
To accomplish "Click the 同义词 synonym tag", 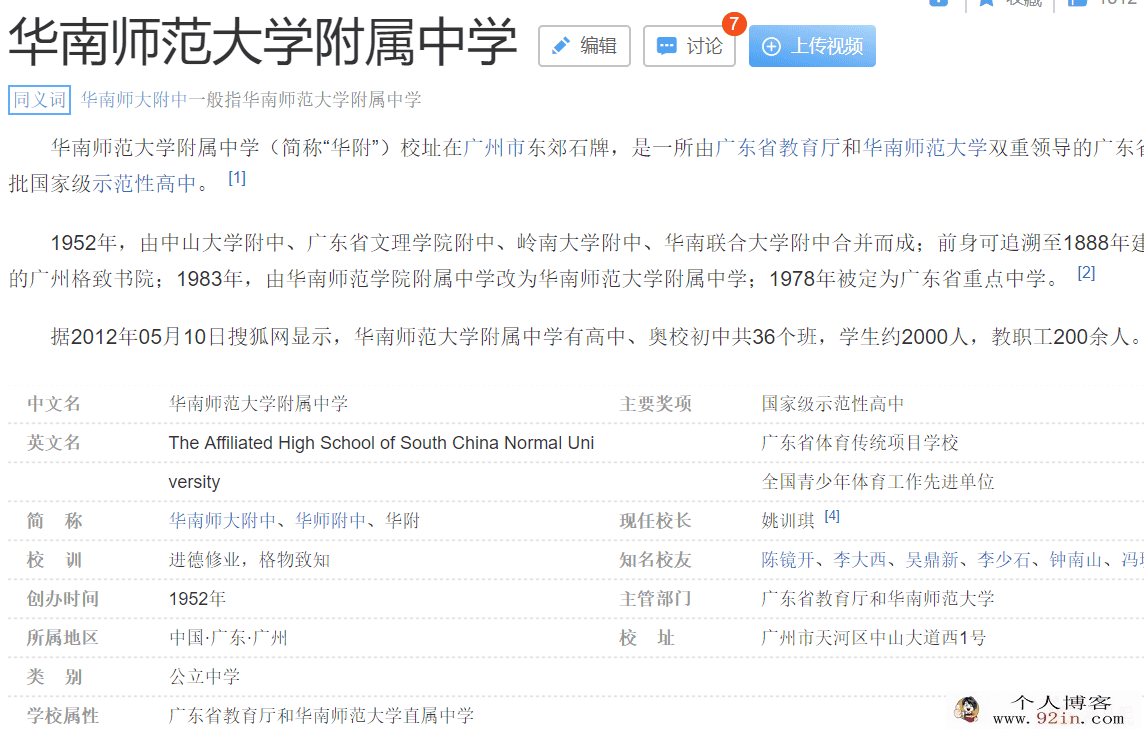I will pos(39,99).
